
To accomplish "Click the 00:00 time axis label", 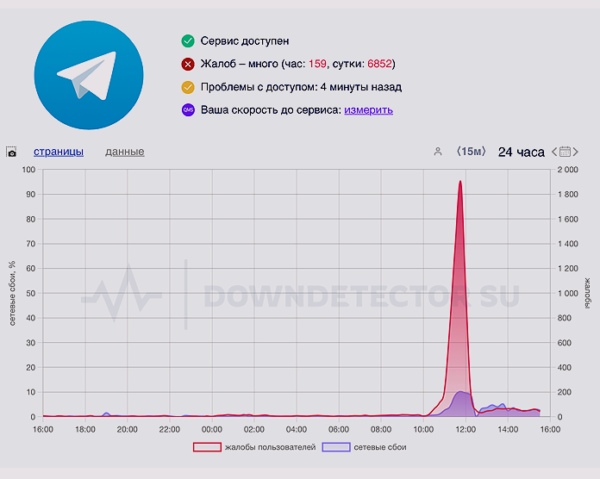I will [x=212, y=429].
